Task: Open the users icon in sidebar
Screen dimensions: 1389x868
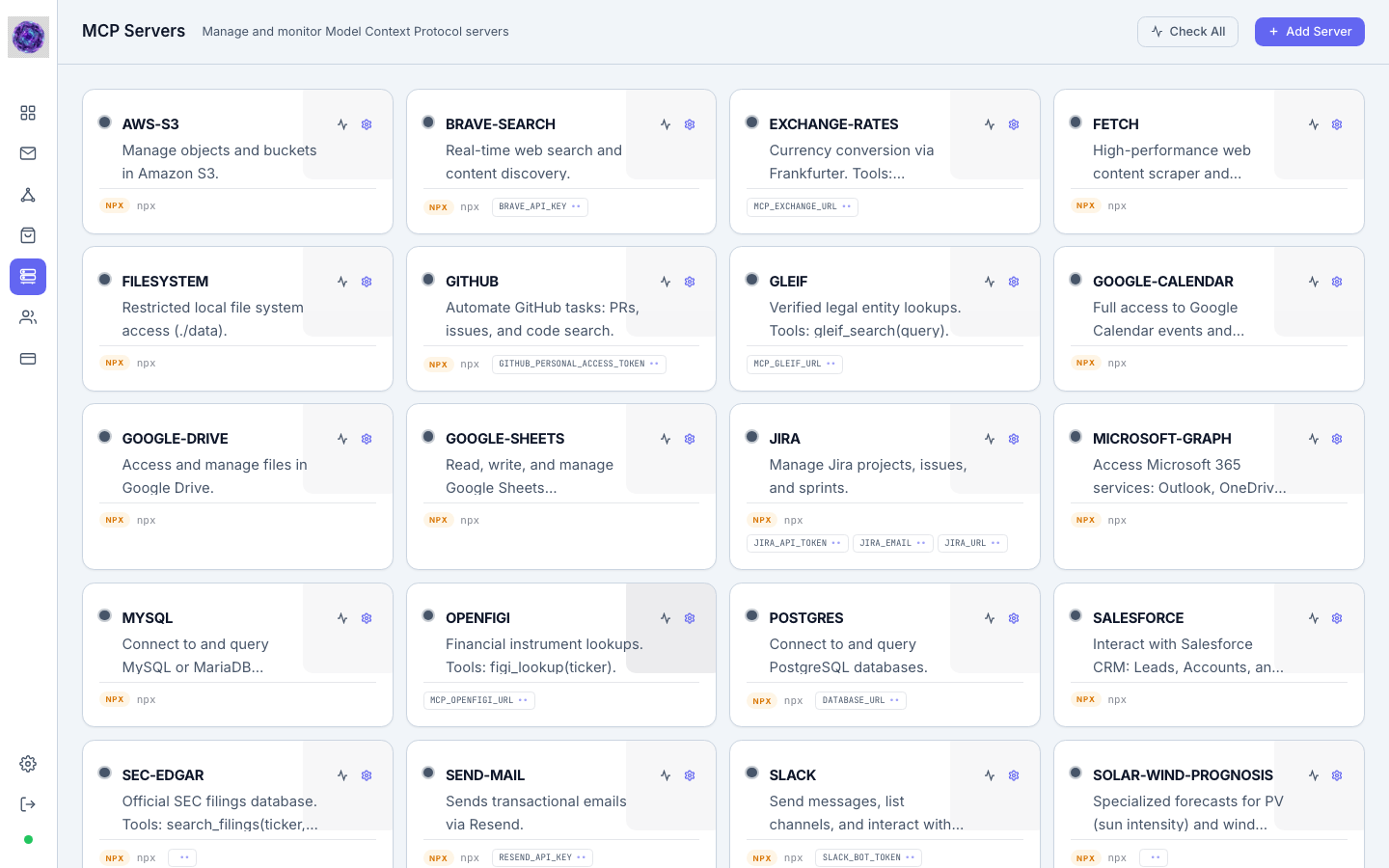Action: 28,317
